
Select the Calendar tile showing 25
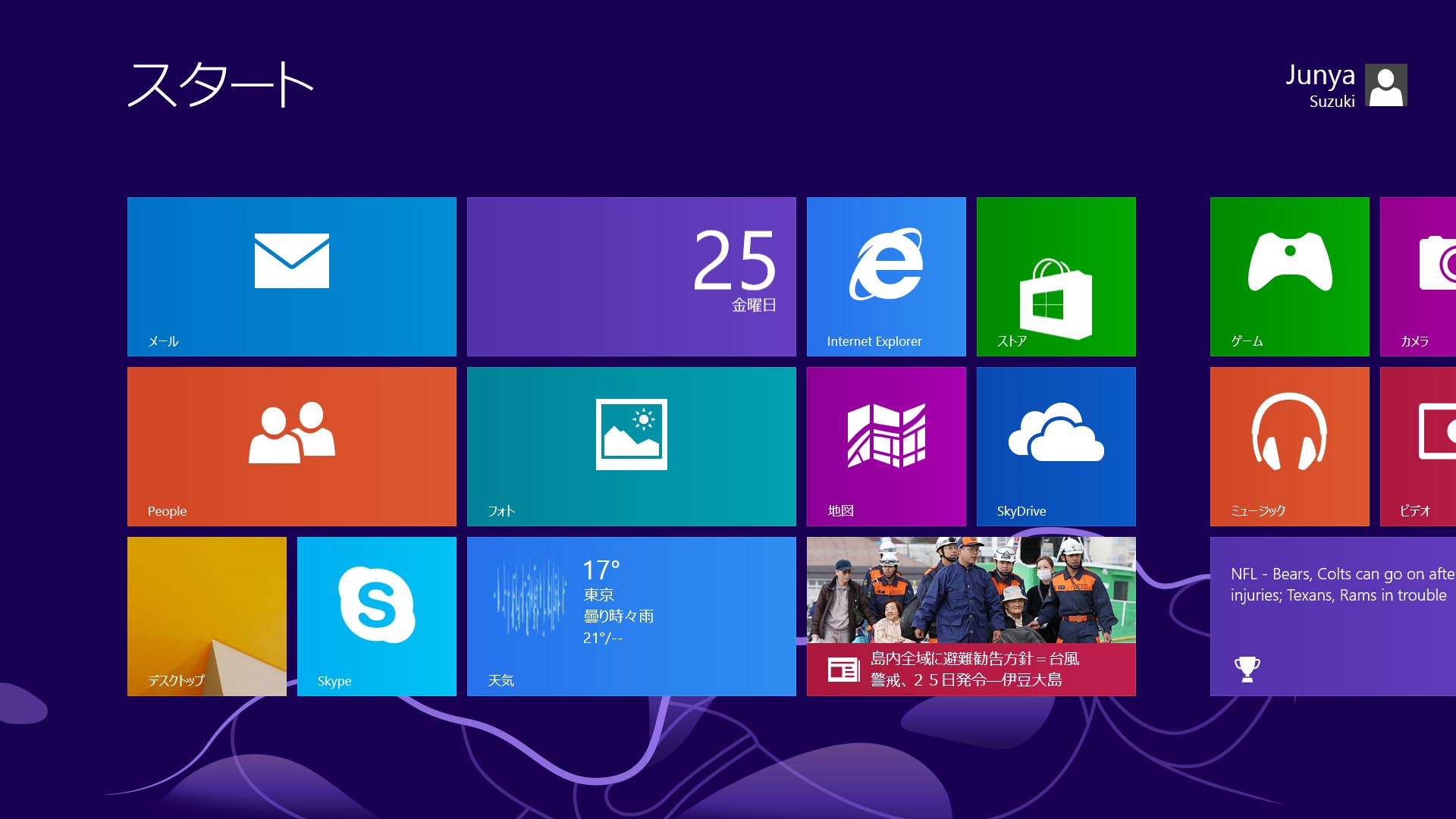coord(632,276)
